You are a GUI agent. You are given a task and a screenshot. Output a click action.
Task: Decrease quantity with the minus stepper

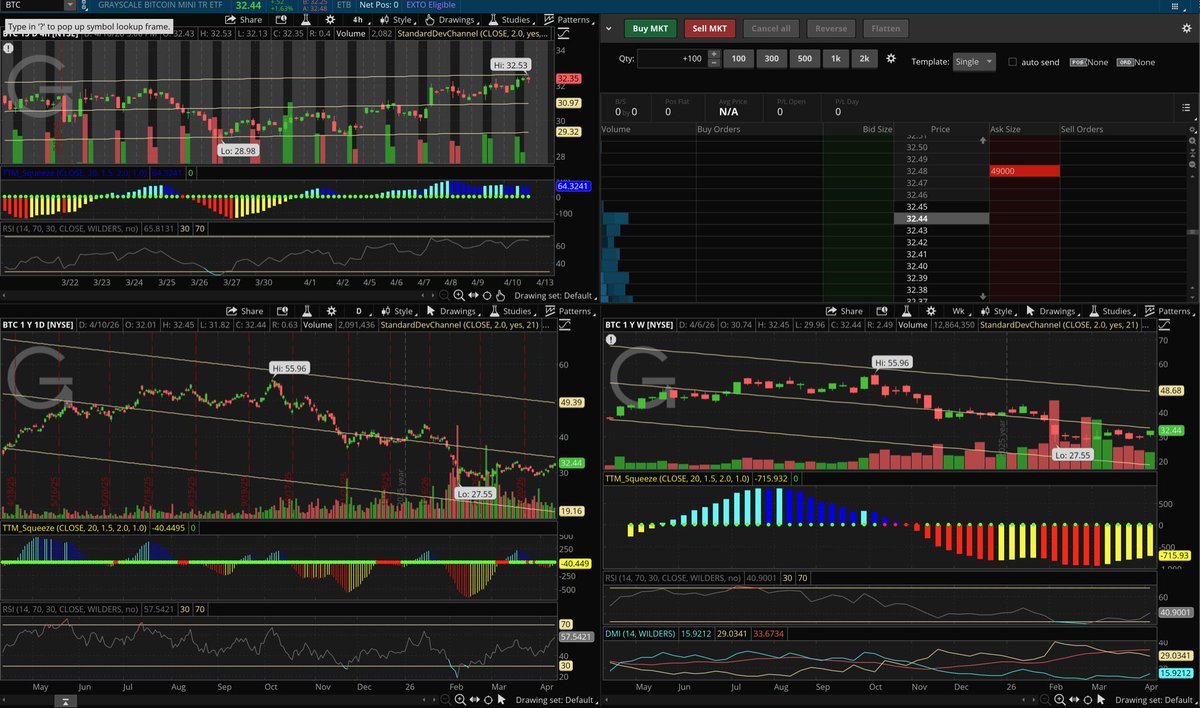coord(714,64)
